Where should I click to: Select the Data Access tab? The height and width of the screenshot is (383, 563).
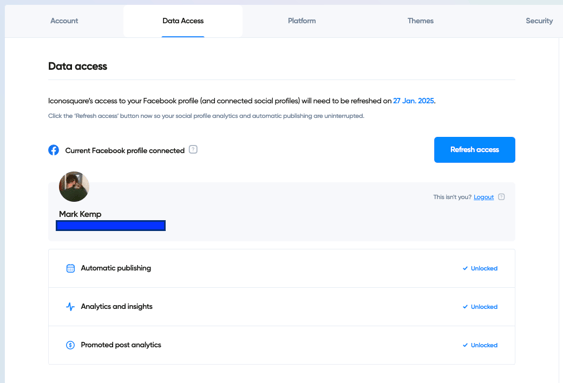tap(183, 21)
